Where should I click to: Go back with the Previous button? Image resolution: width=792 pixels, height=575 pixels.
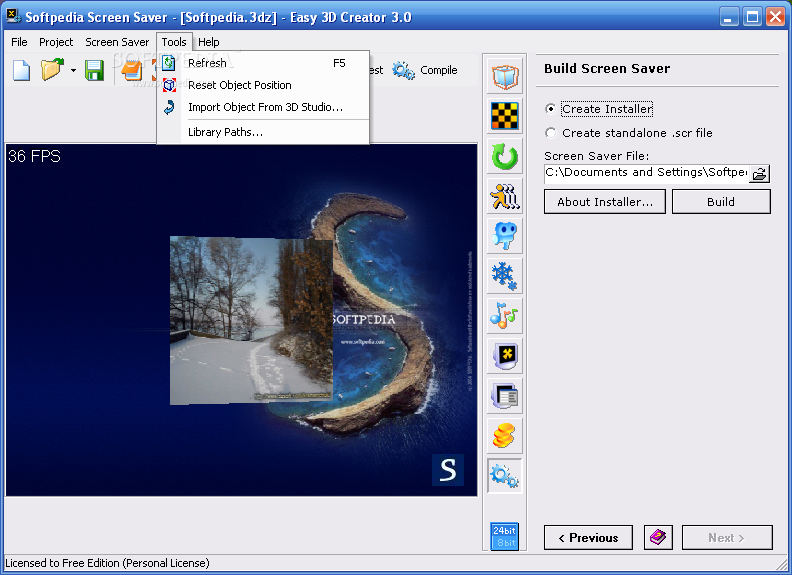(x=588, y=538)
